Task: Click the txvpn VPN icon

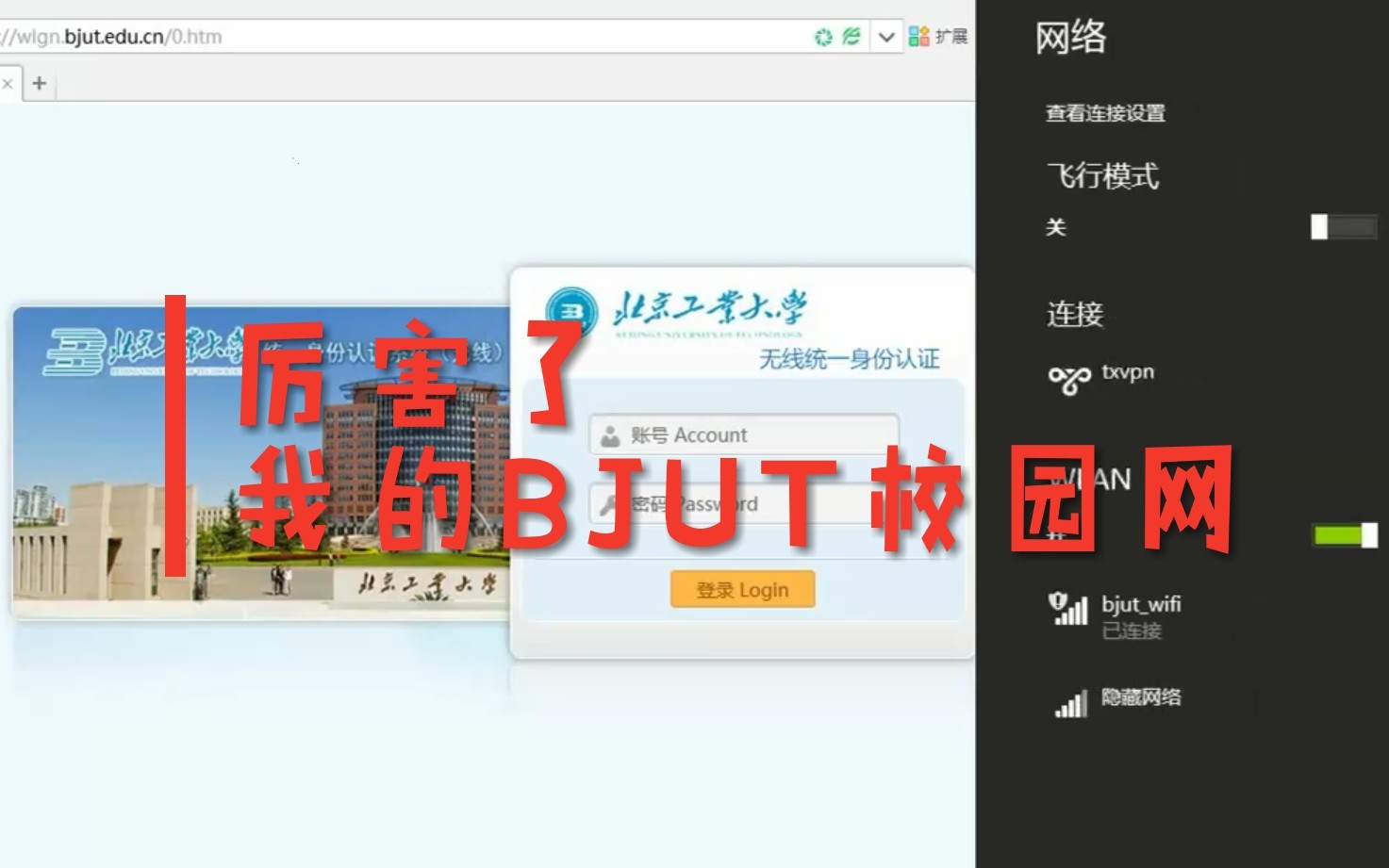Action: tap(1069, 379)
